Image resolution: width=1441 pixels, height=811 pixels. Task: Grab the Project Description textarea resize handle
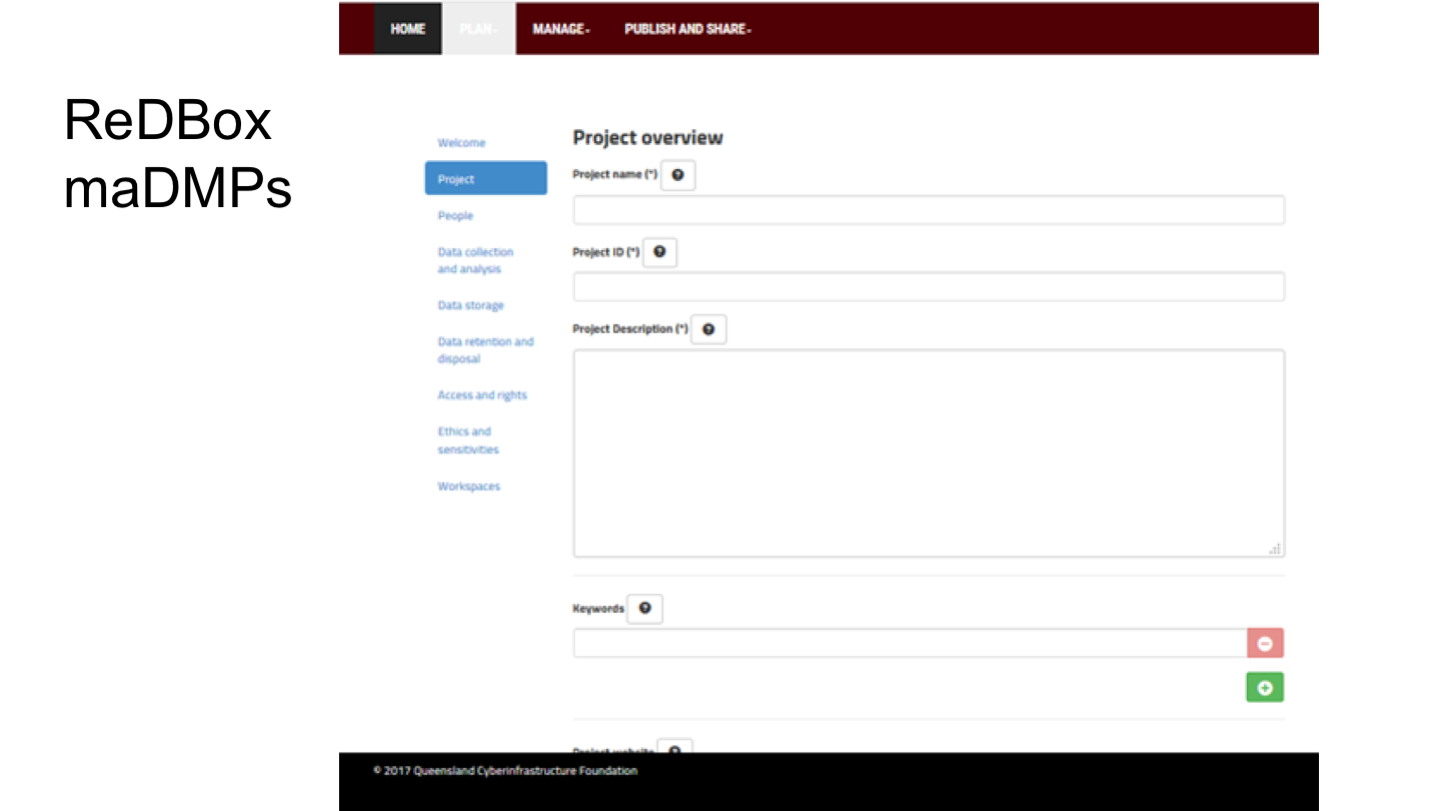click(x=1275, y=549)
